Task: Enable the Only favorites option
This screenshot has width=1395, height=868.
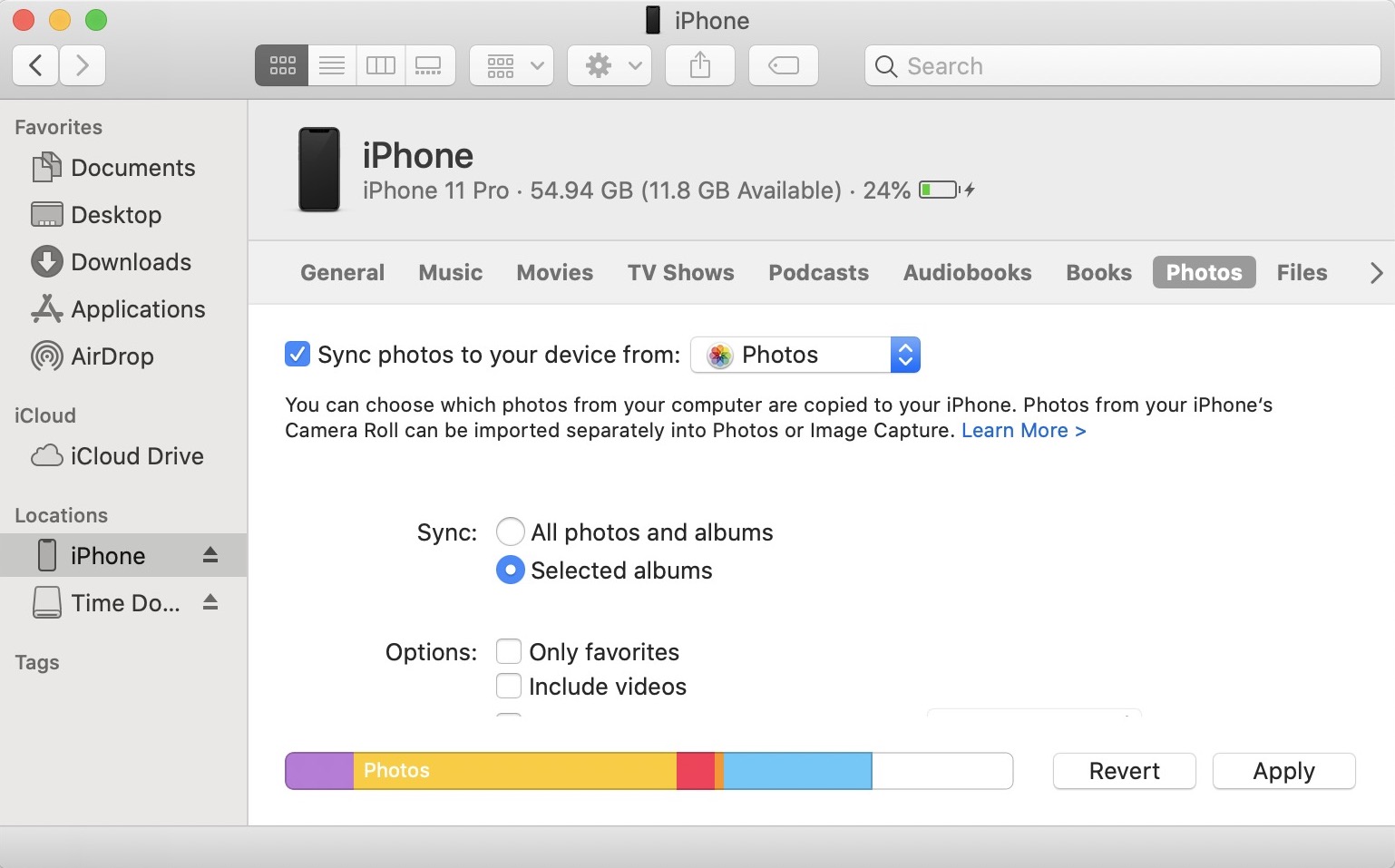Action: pos(509,651)
